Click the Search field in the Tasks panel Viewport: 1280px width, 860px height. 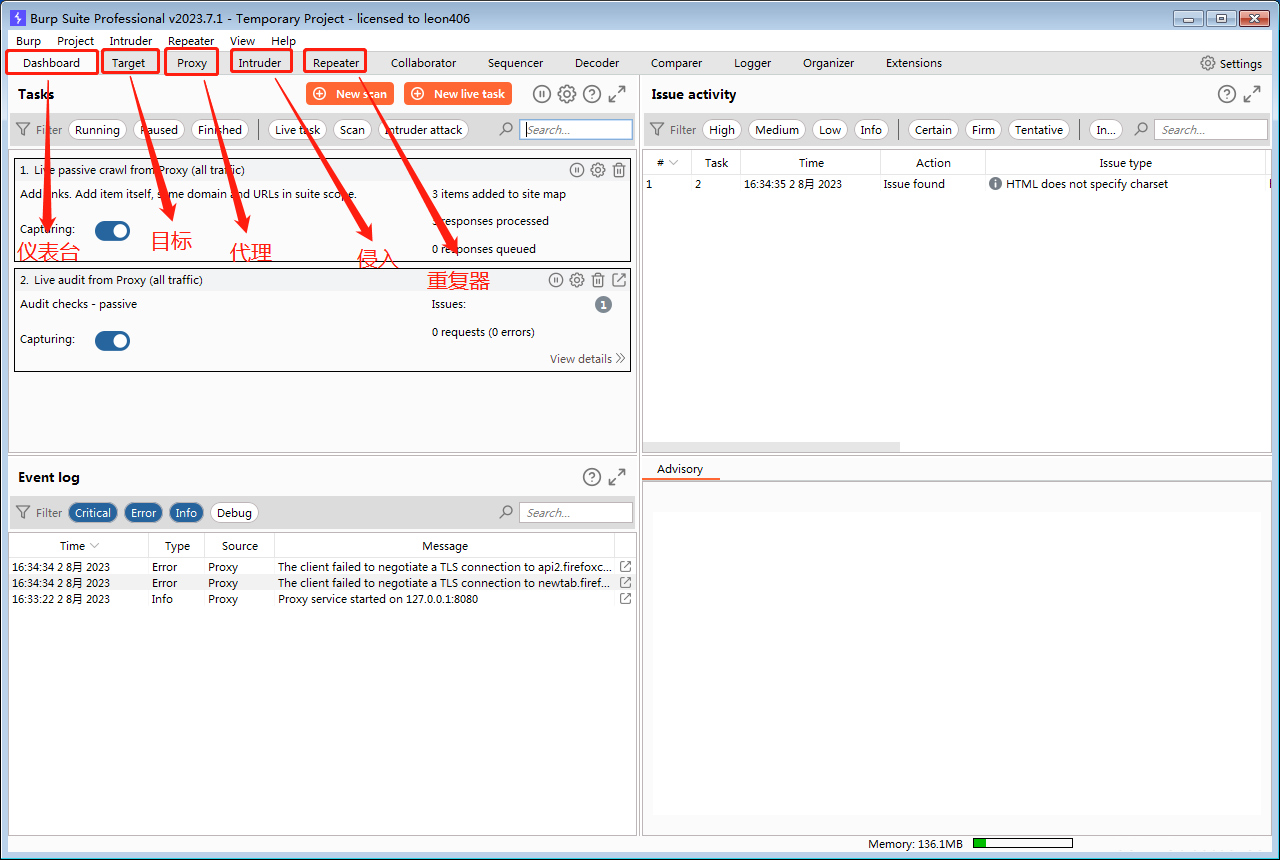pyautogui.click(x=576, y=128)
